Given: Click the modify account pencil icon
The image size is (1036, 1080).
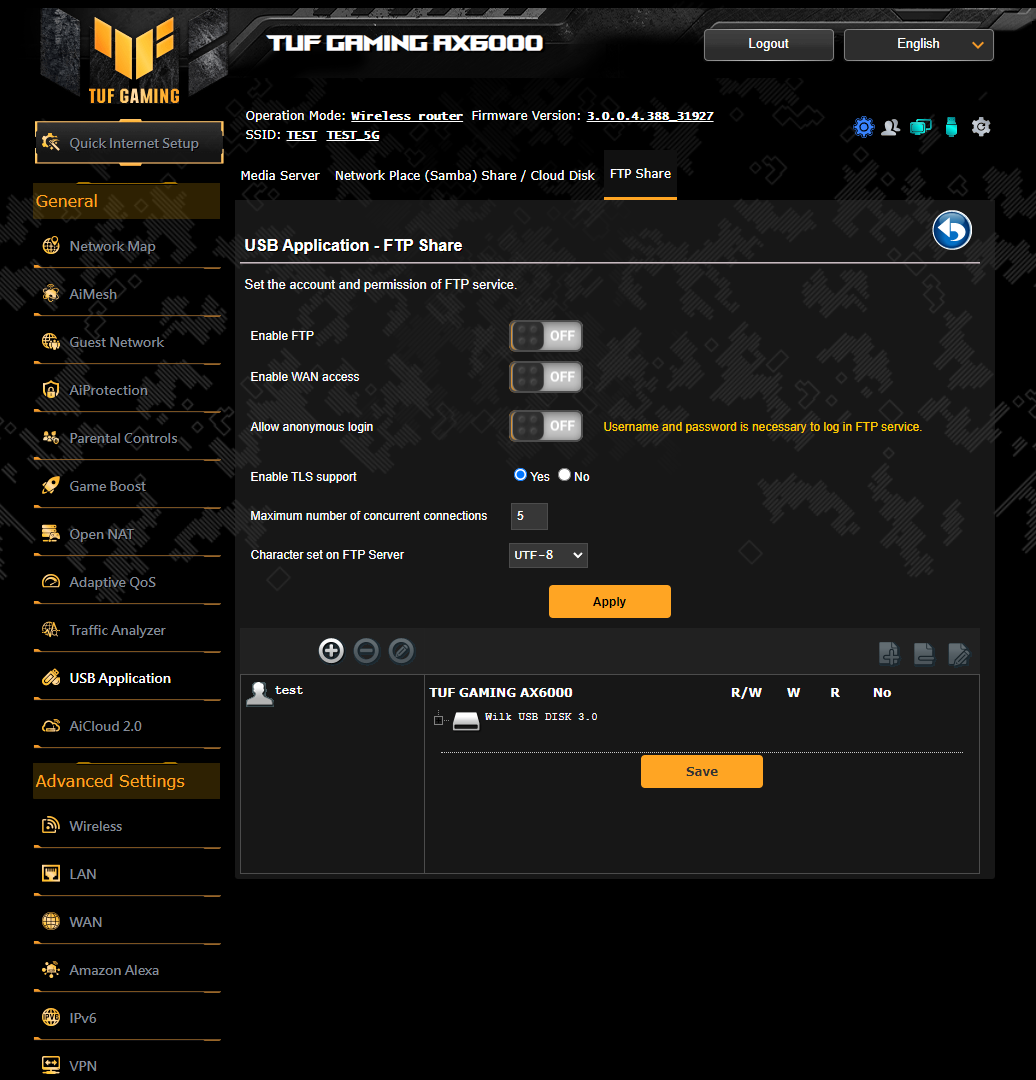Looking at the screenshot, I should point(402,650).
